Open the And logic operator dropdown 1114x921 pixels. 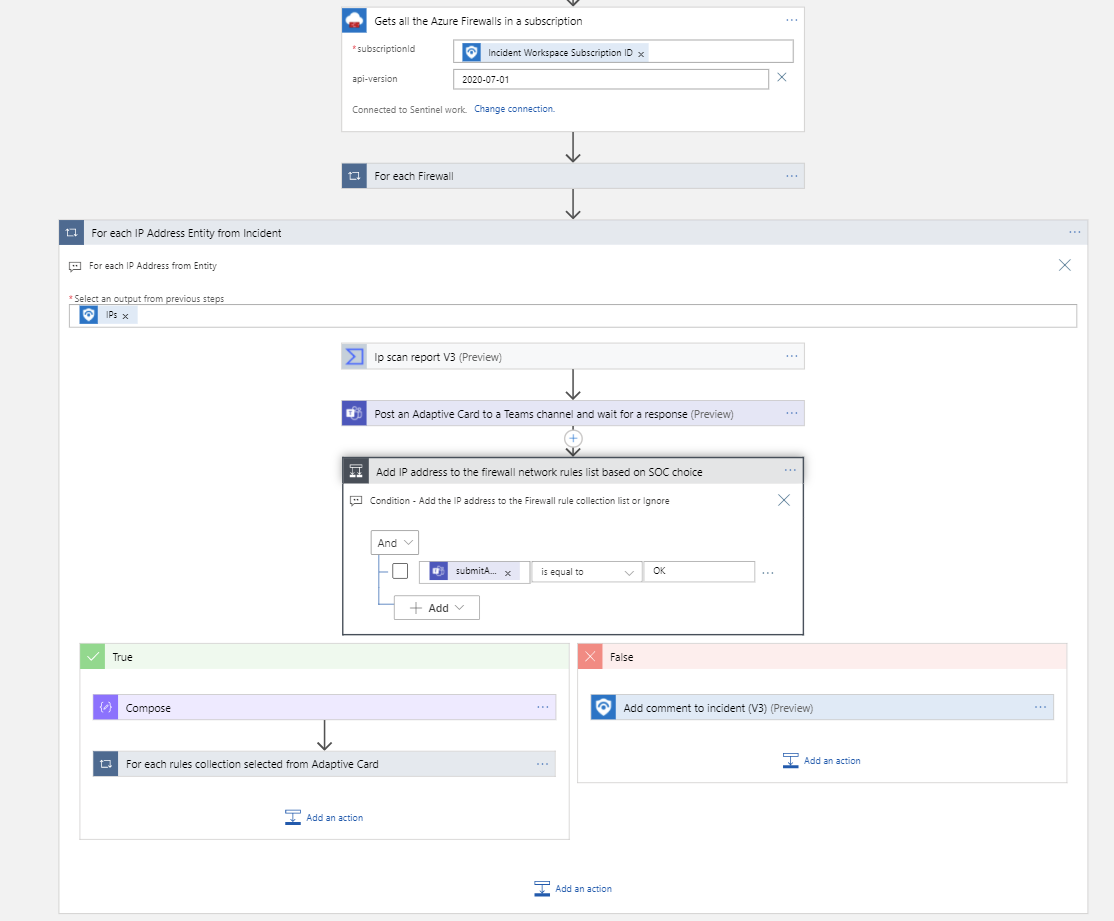394,541
